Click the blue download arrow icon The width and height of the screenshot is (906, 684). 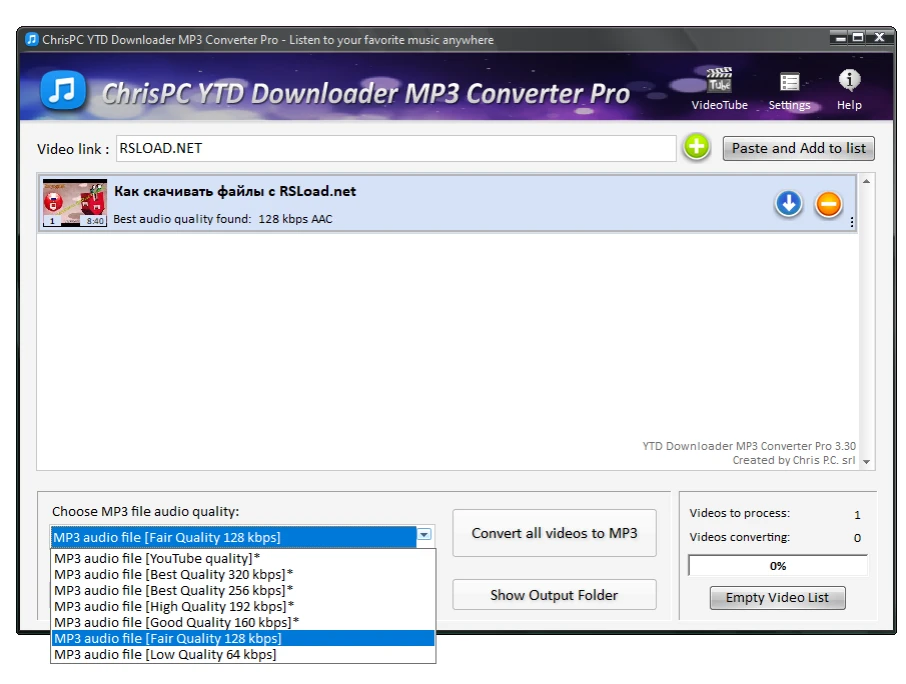(x=789, y=204)
